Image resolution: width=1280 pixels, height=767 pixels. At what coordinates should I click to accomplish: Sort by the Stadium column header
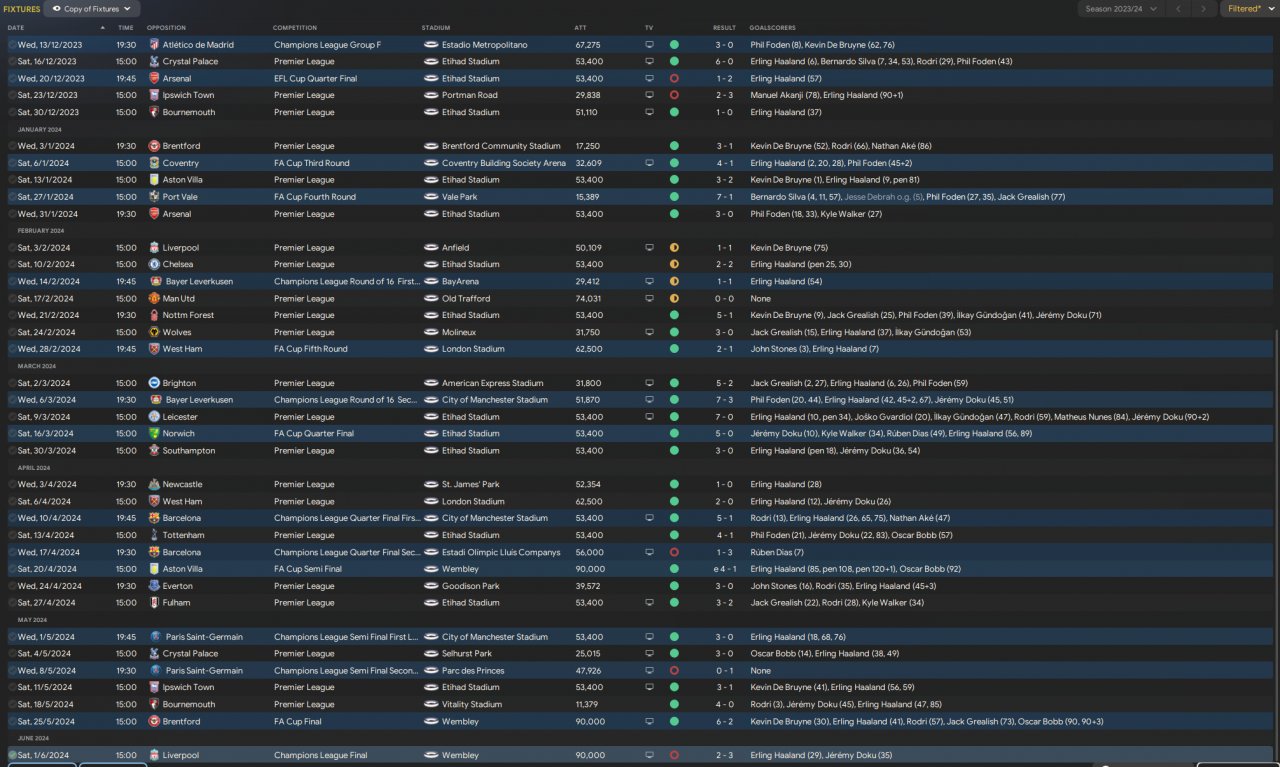click(x=436, y=28)
